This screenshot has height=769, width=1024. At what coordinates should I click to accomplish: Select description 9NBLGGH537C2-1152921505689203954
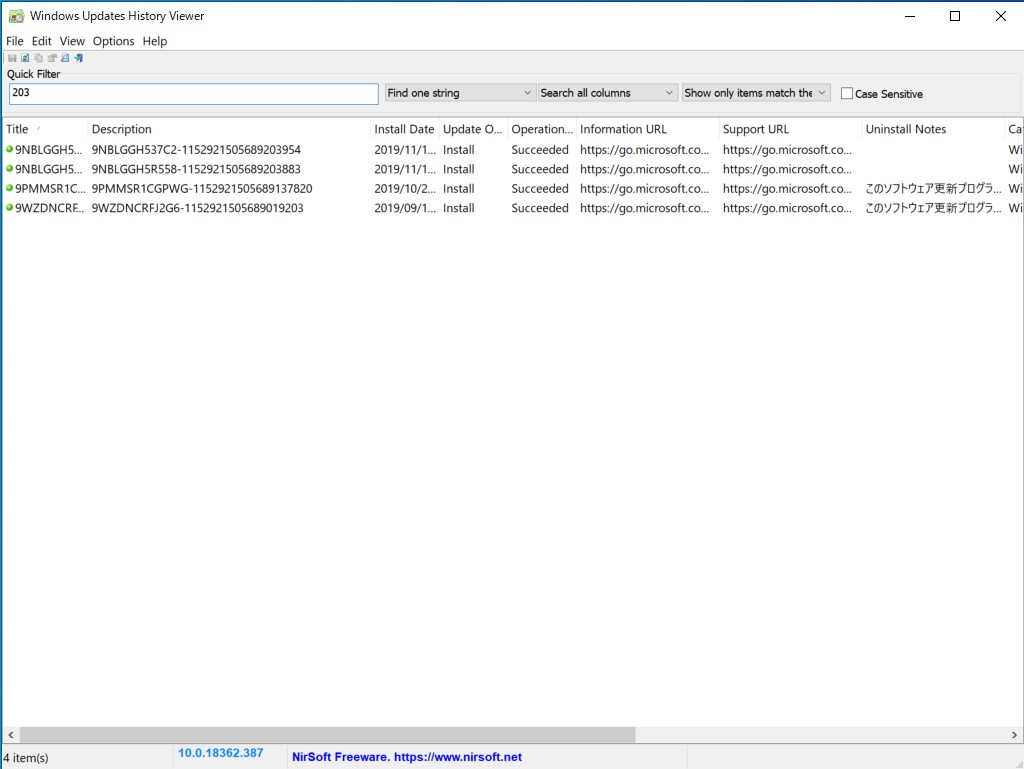[196, 149]
